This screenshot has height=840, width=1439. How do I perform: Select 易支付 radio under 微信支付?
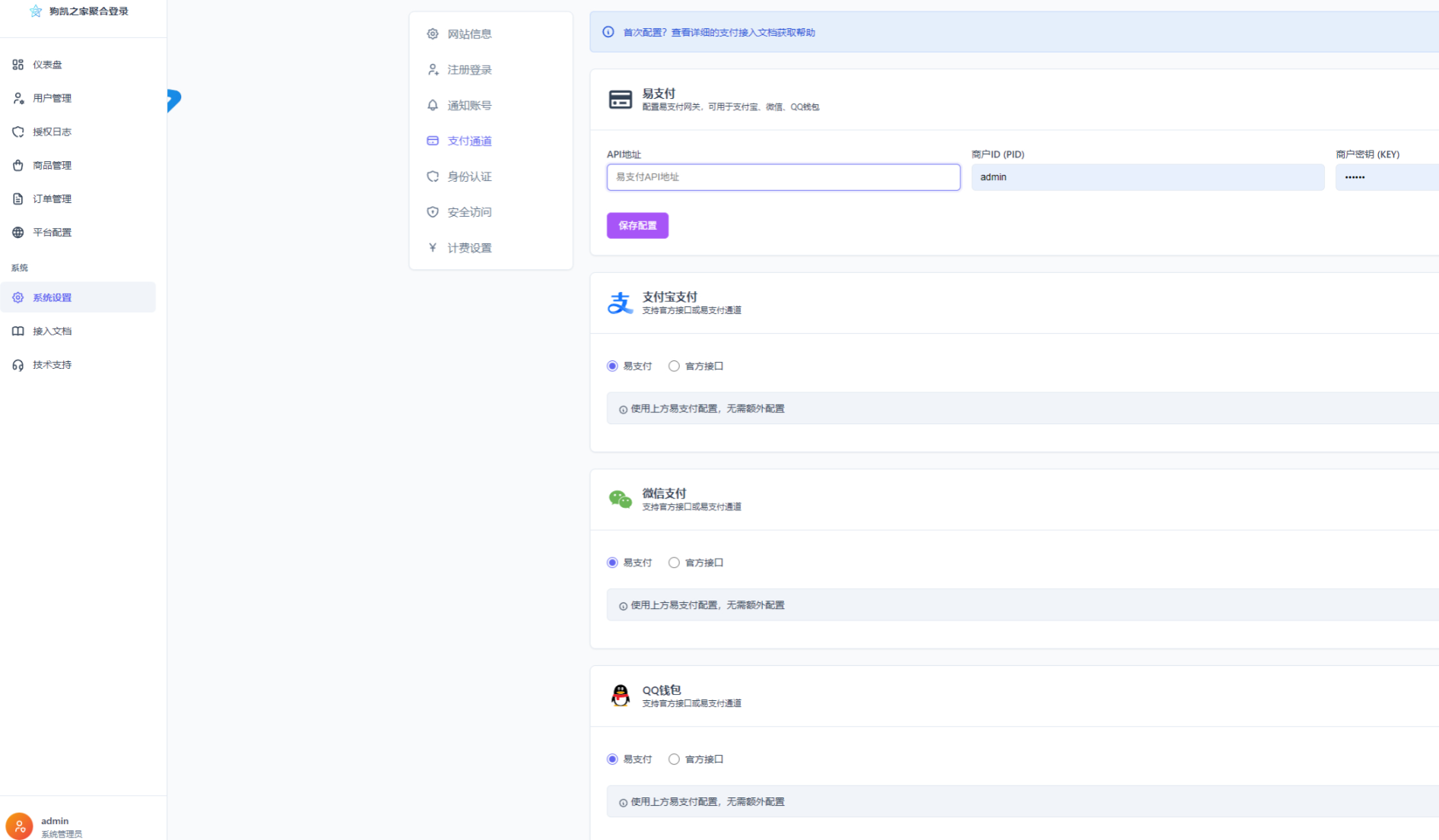click(612, 563)
